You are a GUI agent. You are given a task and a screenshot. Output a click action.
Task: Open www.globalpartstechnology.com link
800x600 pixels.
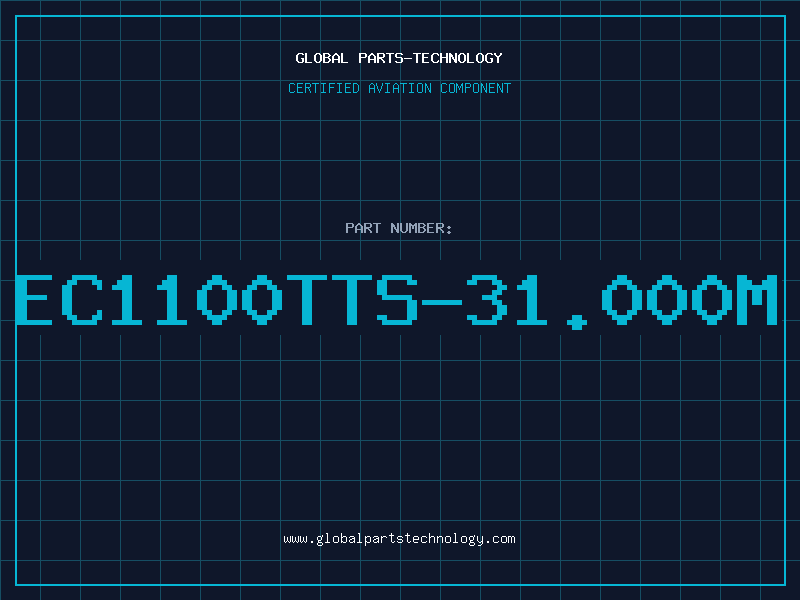[x=399, y=539]
